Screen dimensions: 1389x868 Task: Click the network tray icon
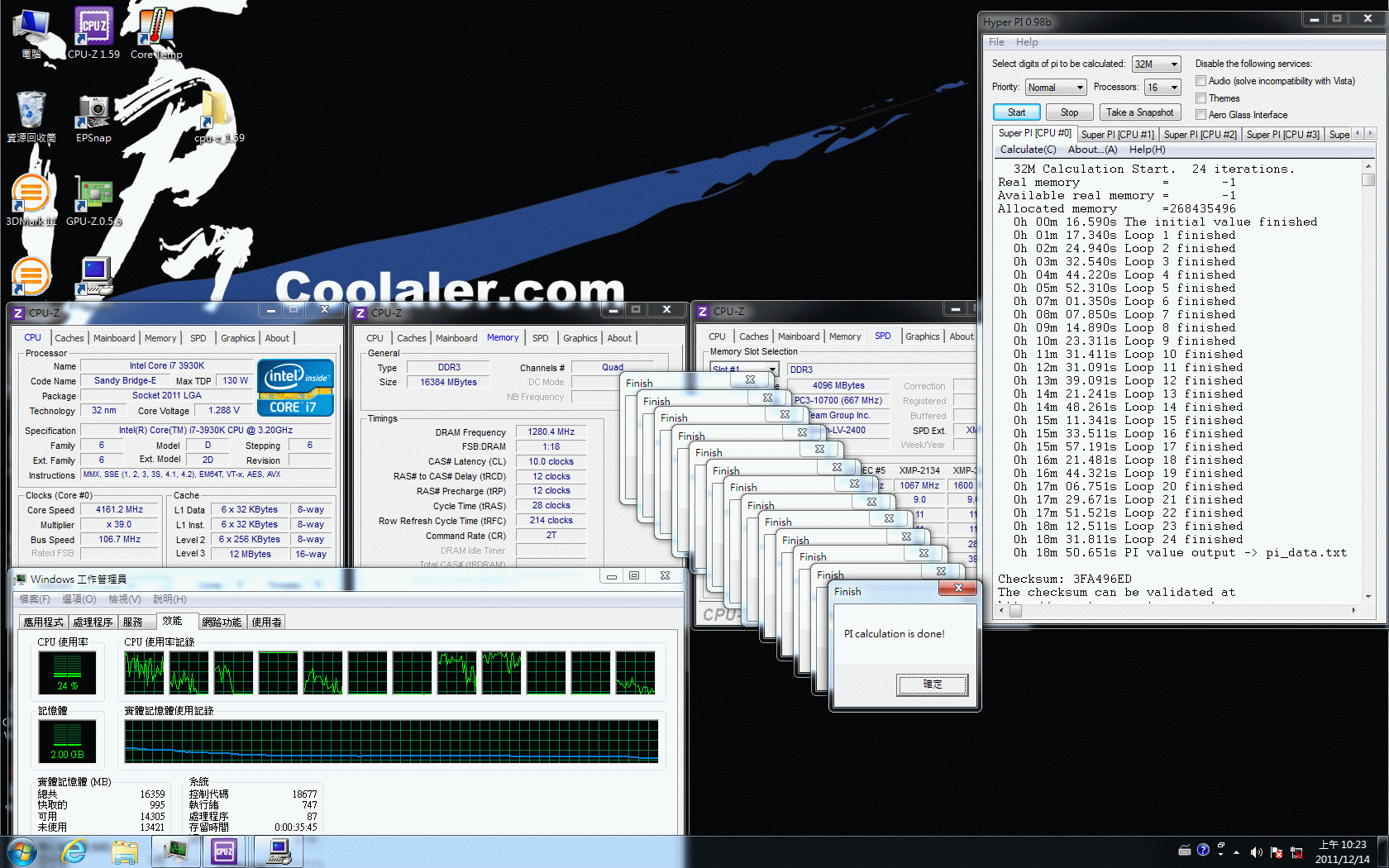point(1296,852)
